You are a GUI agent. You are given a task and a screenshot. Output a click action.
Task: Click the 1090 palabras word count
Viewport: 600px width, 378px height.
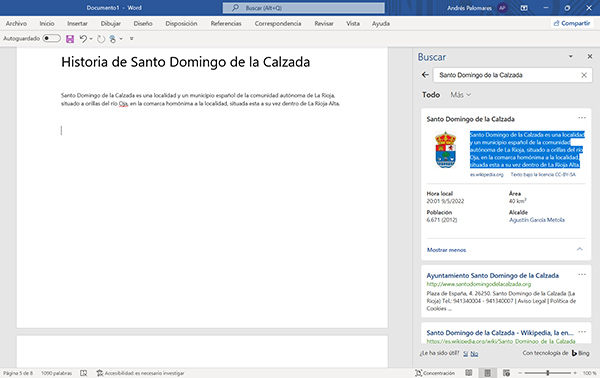pyautogui.click(x=56, y=373)
